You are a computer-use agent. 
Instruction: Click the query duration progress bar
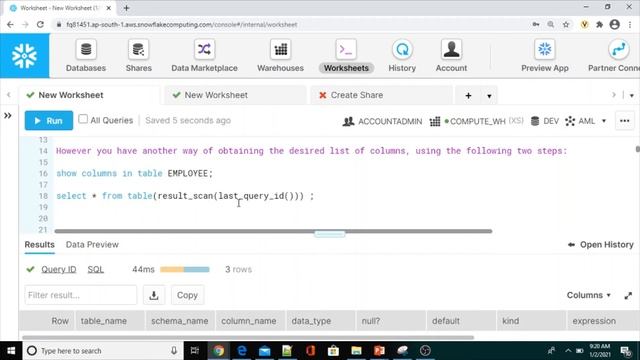[x=184, y=269]
